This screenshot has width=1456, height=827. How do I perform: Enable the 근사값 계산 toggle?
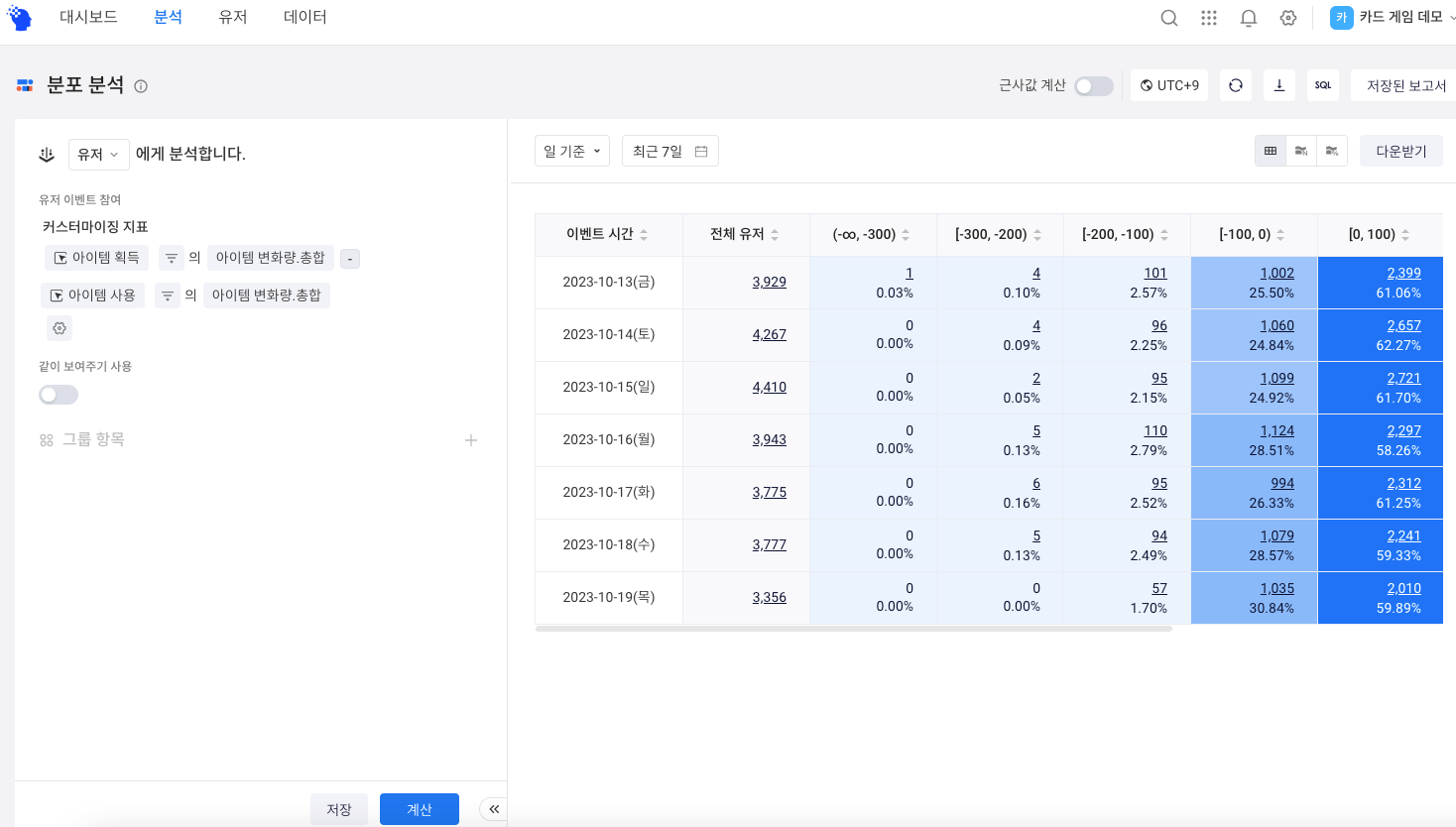click(1093, 87)
